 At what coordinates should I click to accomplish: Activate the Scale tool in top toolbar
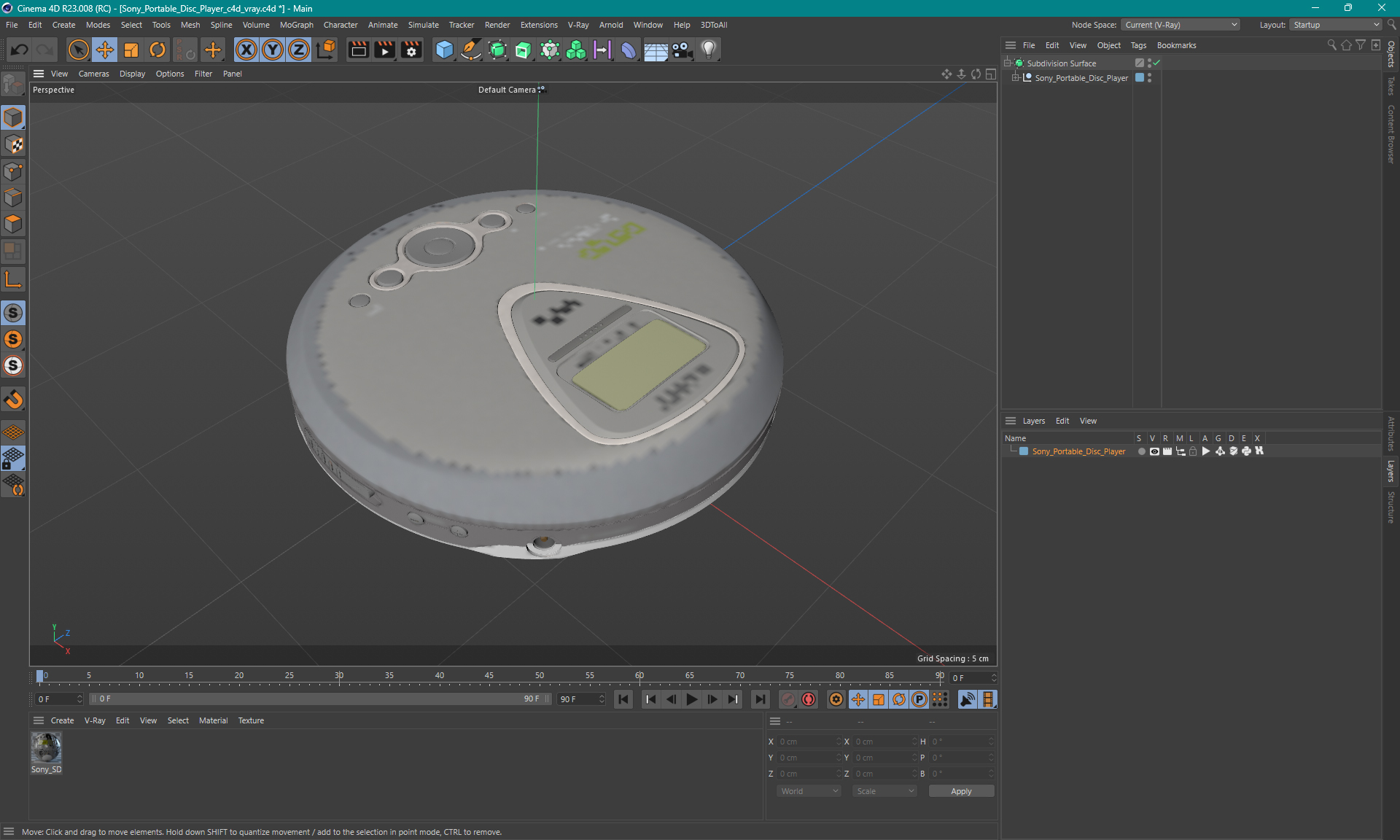coord(131,50)
